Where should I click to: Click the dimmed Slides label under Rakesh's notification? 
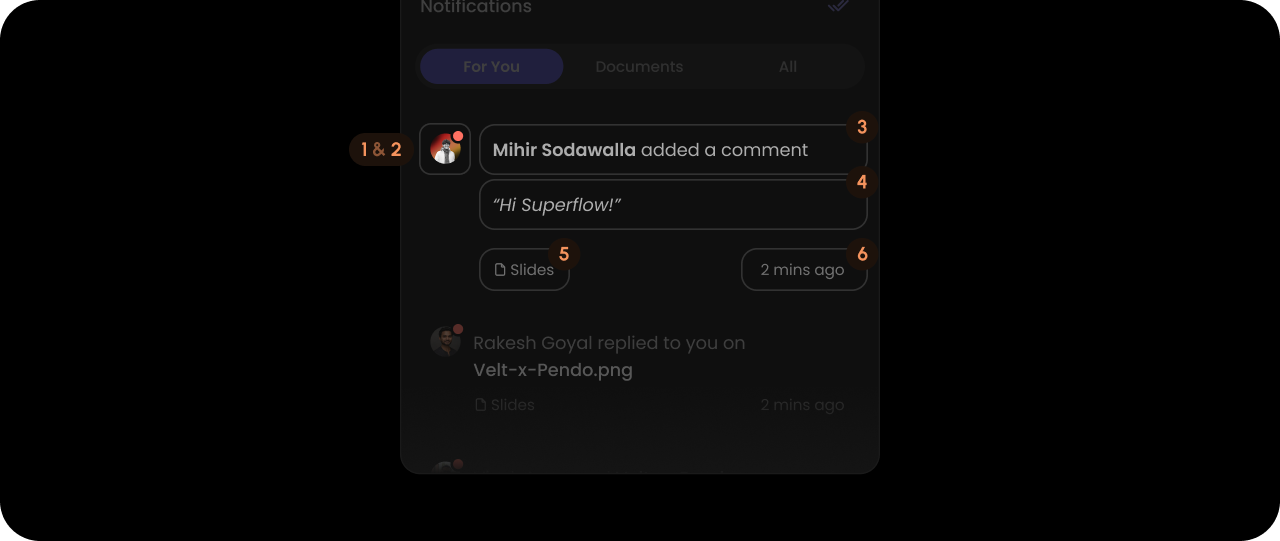[513, 405]
